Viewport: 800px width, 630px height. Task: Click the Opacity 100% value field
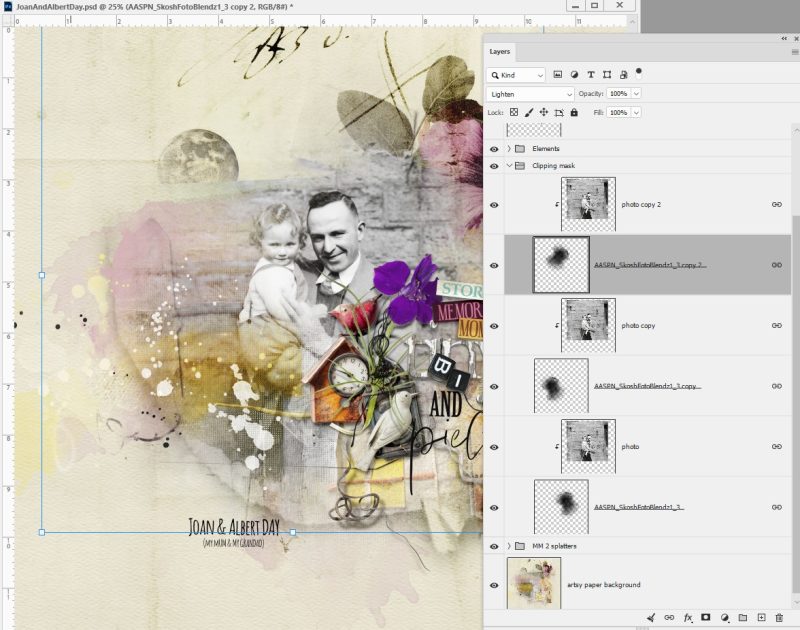pos(619,93)
